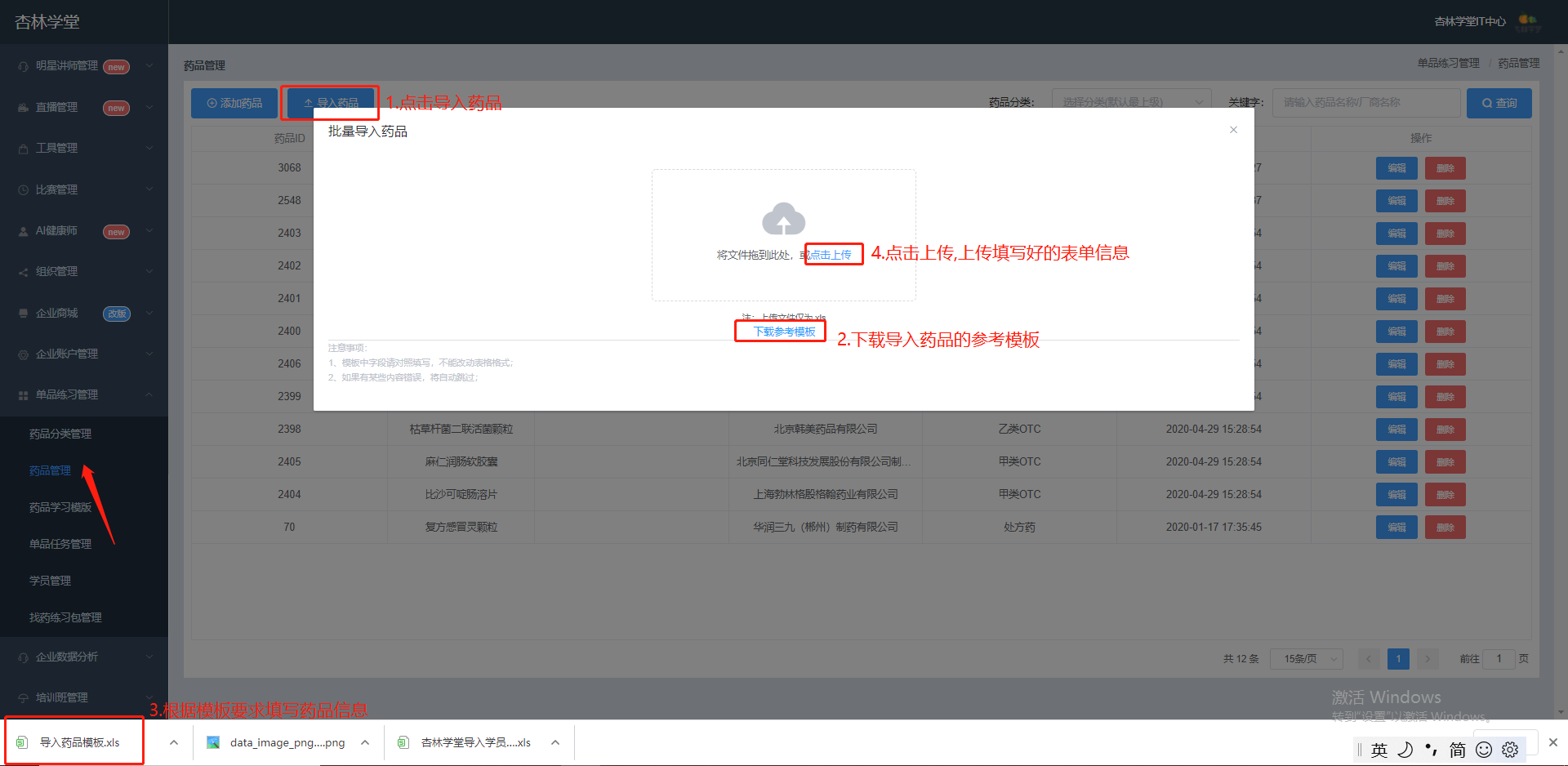Click 编辑 for 复方感冒灵颗粒 row
Image resolution: width=1568 pixels, height=766 pixels.
pos(1396,528)
